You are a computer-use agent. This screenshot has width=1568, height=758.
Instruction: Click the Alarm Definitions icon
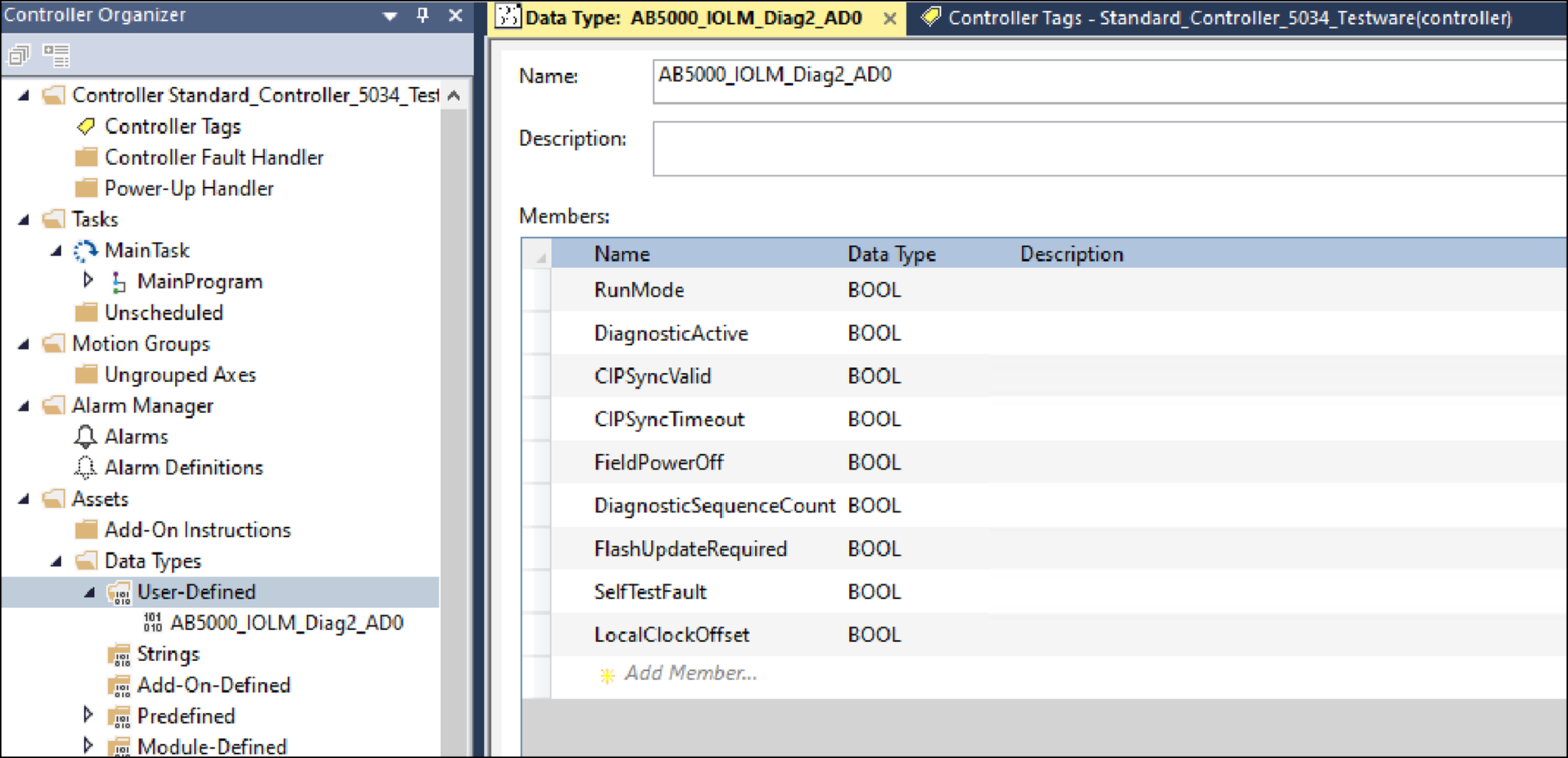[86, 467]
